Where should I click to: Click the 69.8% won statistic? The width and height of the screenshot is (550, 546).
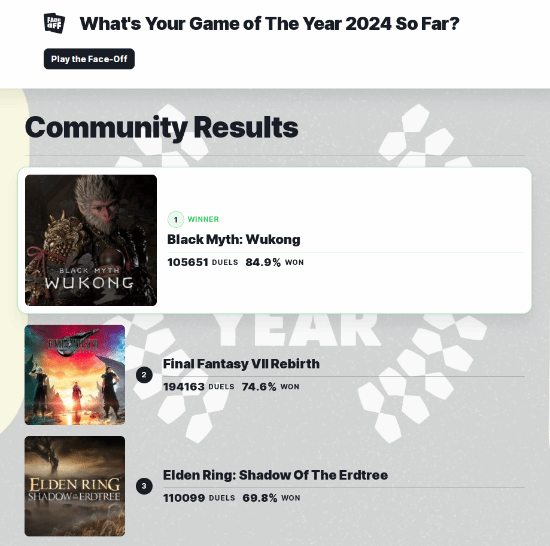[260, 498]
